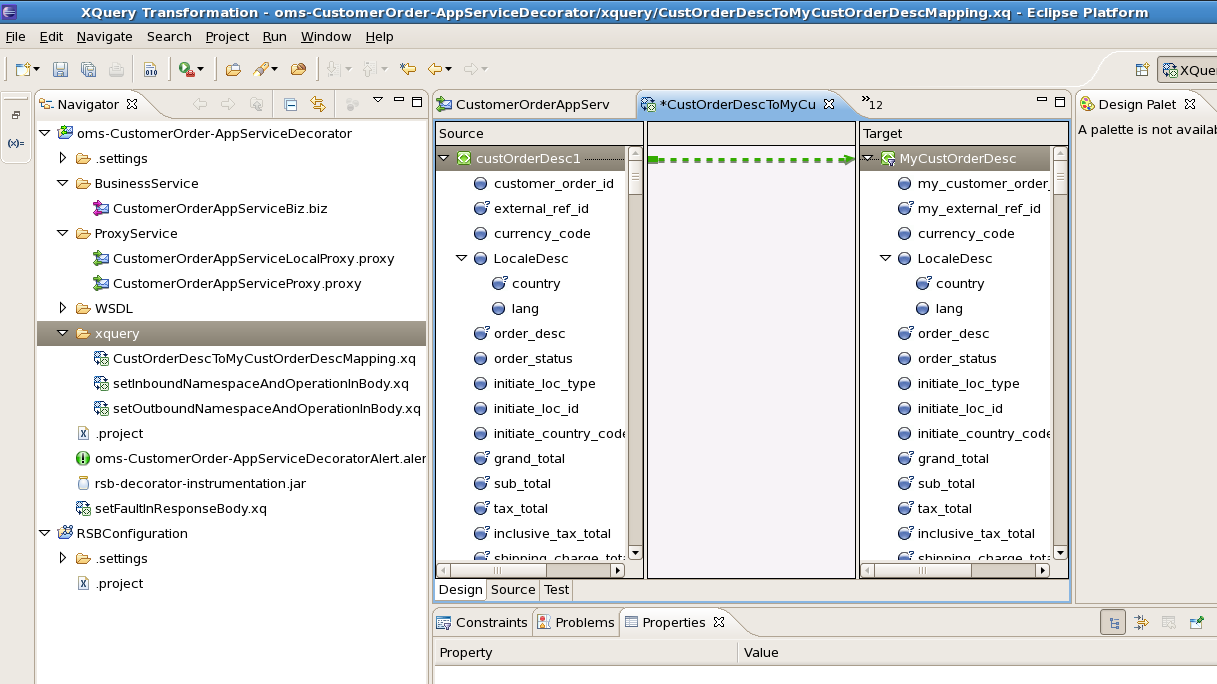Click the Value column header
1217x684 pixels.
(978, 652)
